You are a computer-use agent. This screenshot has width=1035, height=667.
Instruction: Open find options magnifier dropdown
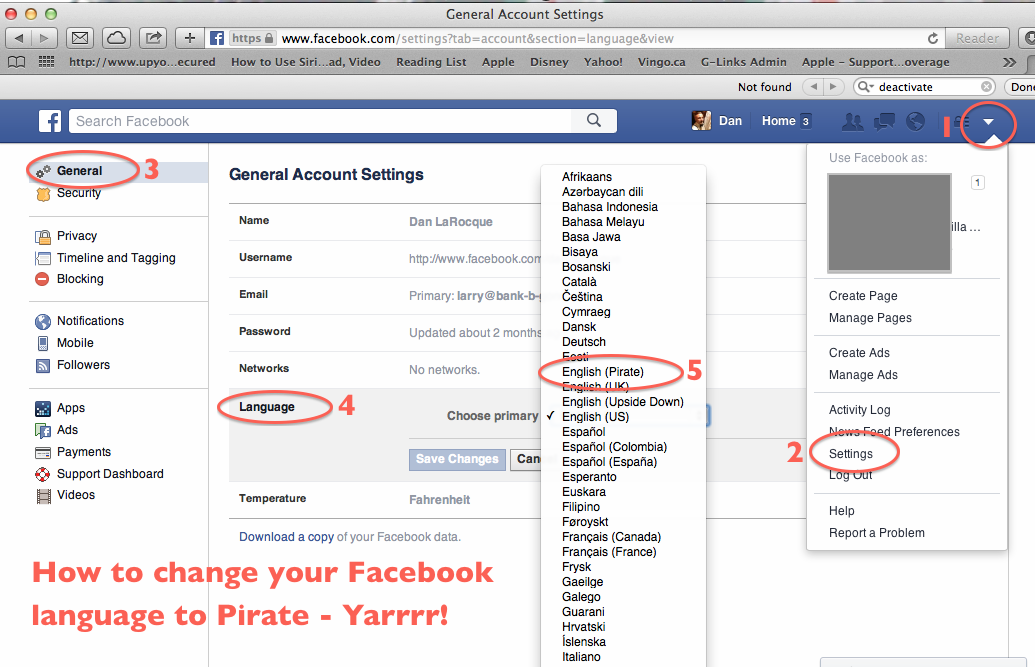[865, 87]
